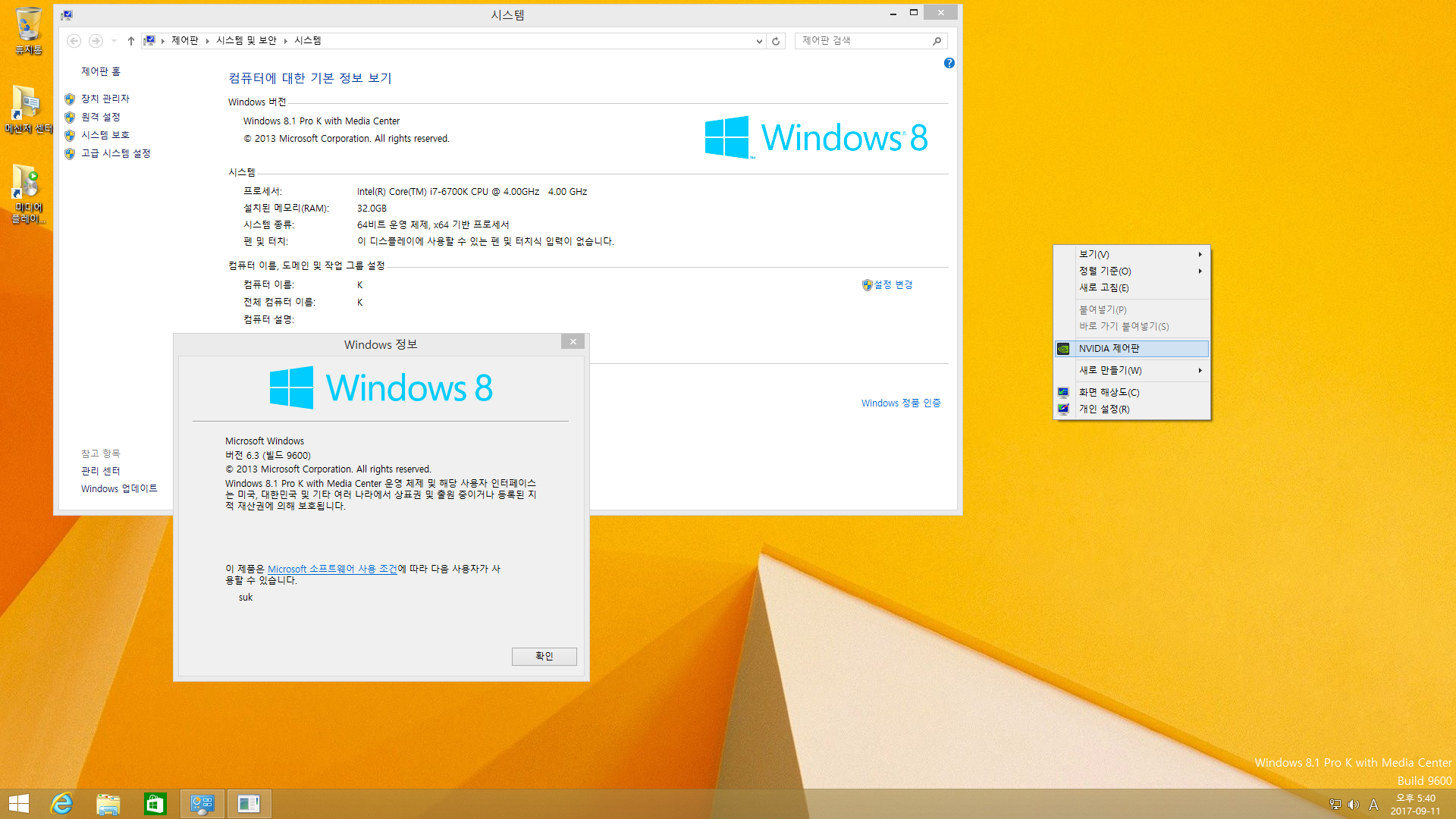Click the network icon in system tray
The width and height of the screenshot is (1456, 819).
click(1335, 805)
